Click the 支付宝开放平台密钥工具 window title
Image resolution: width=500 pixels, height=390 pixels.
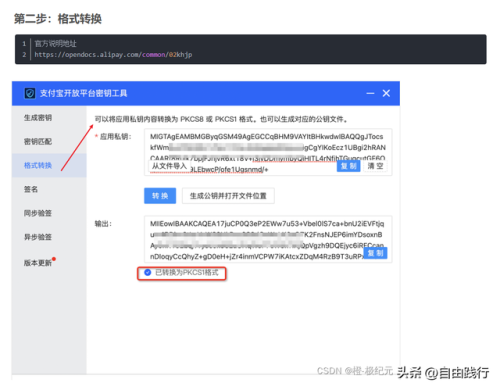click(84, 93)
